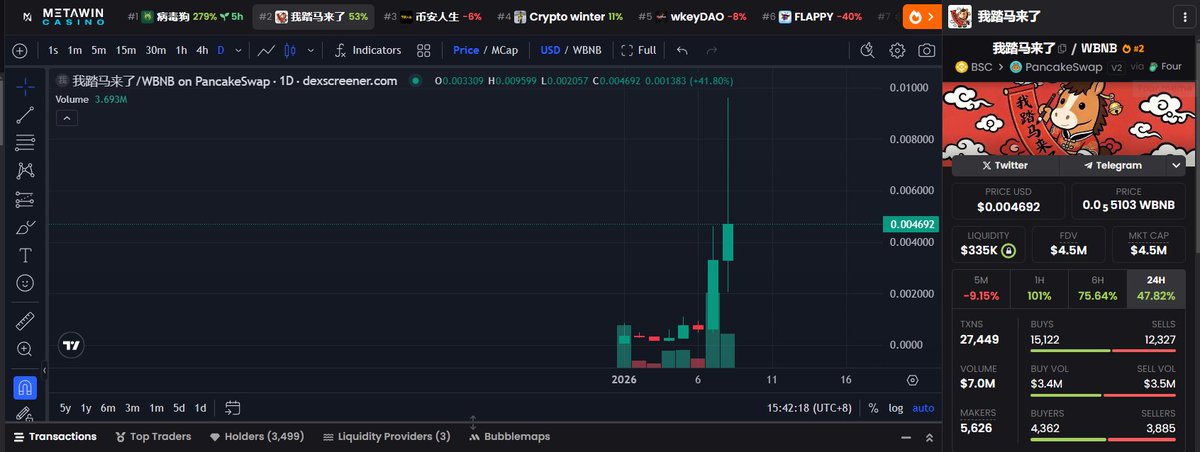1200x452 pixels.
Task: Open the token's Telegram link
Action: click(1110, 165)
